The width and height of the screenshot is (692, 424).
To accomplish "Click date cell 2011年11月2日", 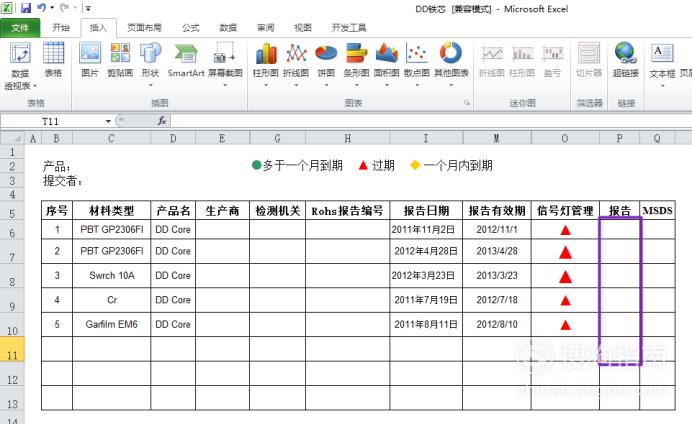I will 426,229.
